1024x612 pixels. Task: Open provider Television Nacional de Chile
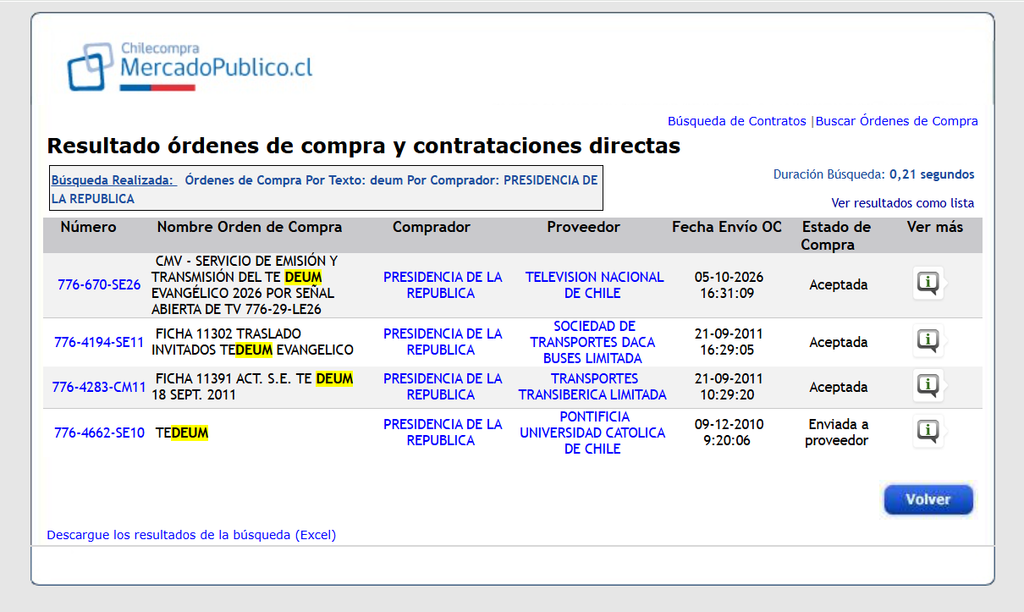594,285
